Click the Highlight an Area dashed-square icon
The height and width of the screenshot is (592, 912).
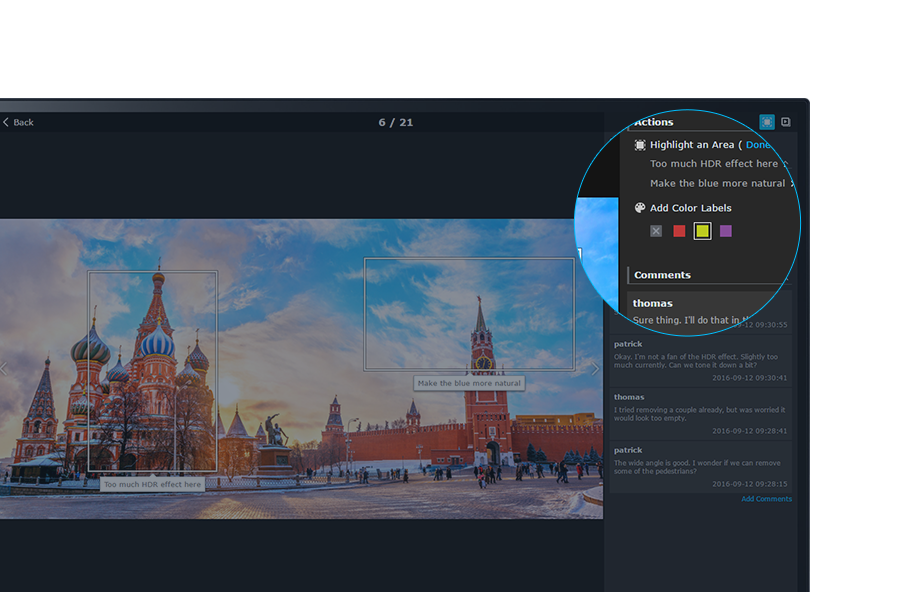coord(640,145)
